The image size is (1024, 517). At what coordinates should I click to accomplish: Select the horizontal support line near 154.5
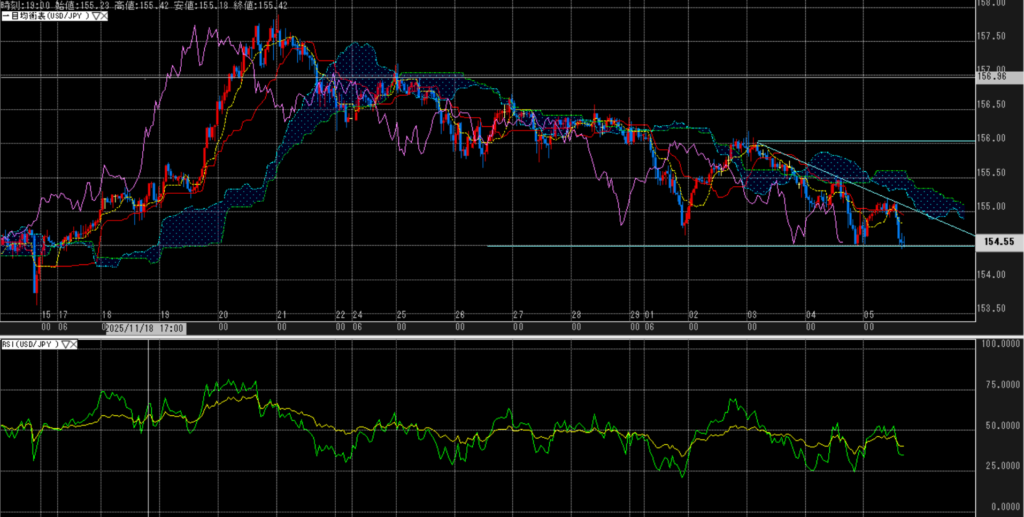[x=700, y=246]
